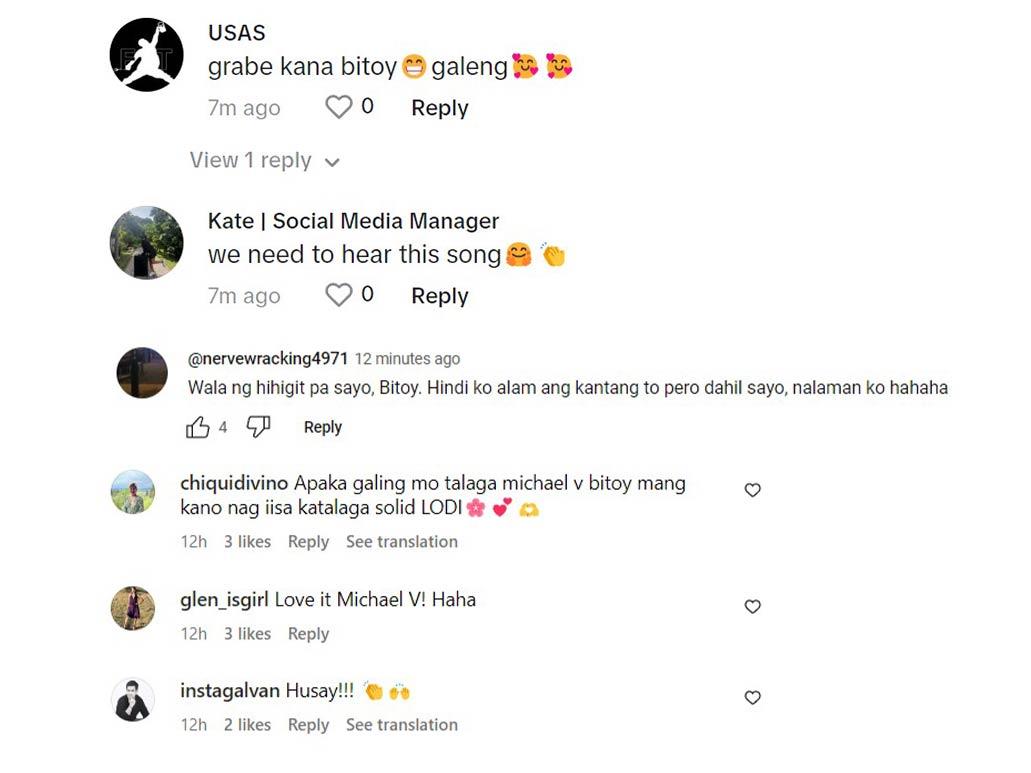Open the @nervewracking4971 username link

pyautogui.click(x=267, y=359)
